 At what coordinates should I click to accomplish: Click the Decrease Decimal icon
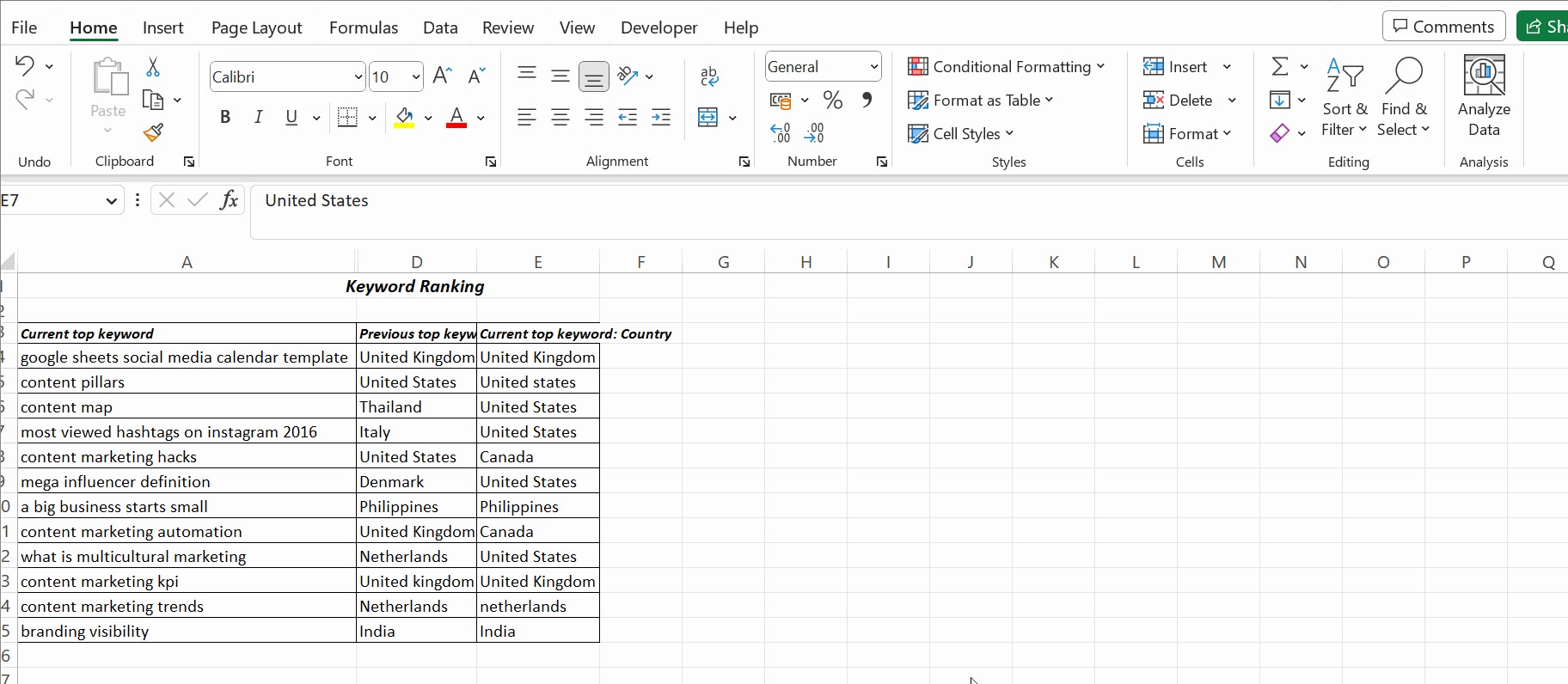[x=814, y=132]
